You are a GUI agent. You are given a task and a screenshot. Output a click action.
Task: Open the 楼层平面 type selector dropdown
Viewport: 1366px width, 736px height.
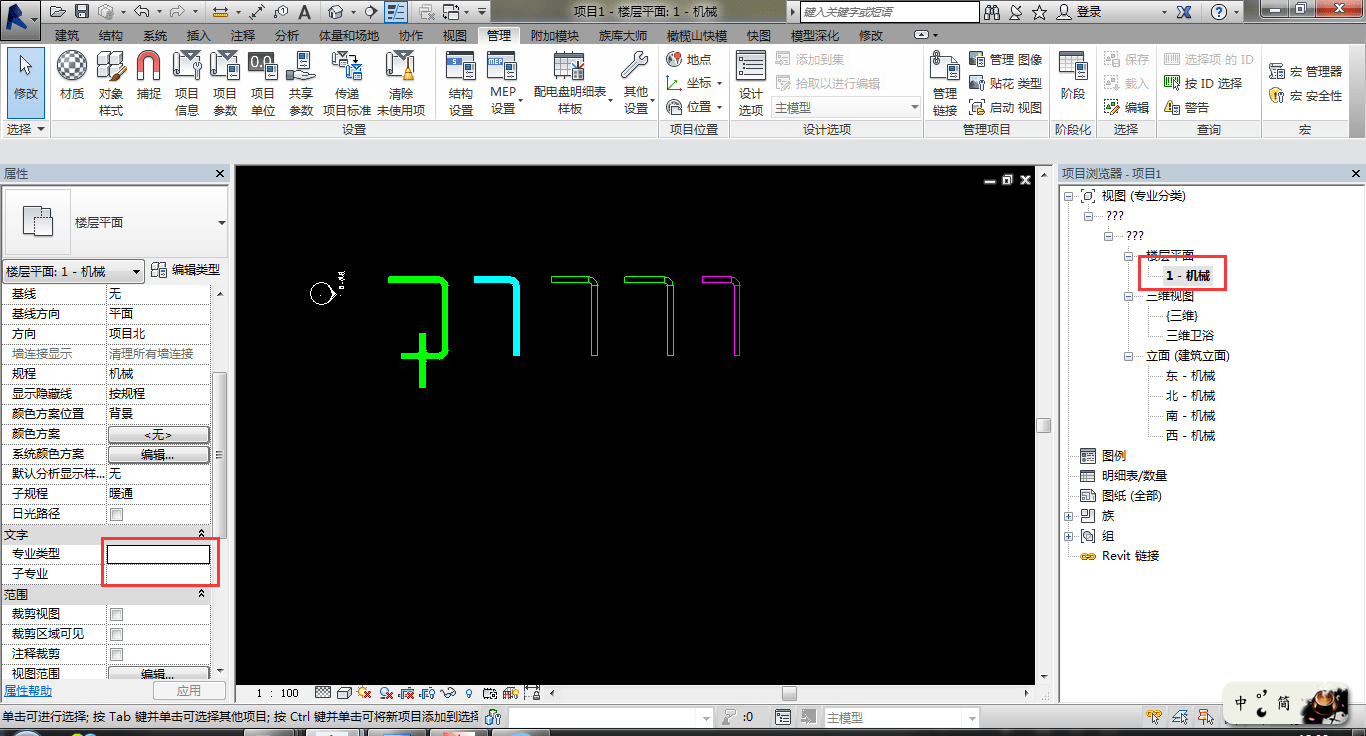[x=221, y=223]
